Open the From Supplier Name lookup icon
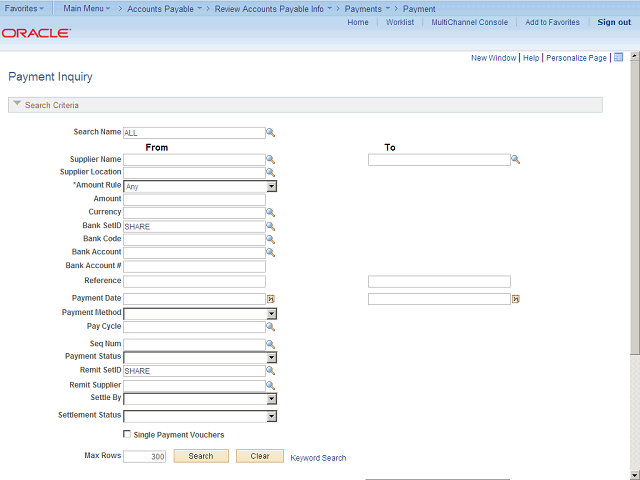 point(270,159)
